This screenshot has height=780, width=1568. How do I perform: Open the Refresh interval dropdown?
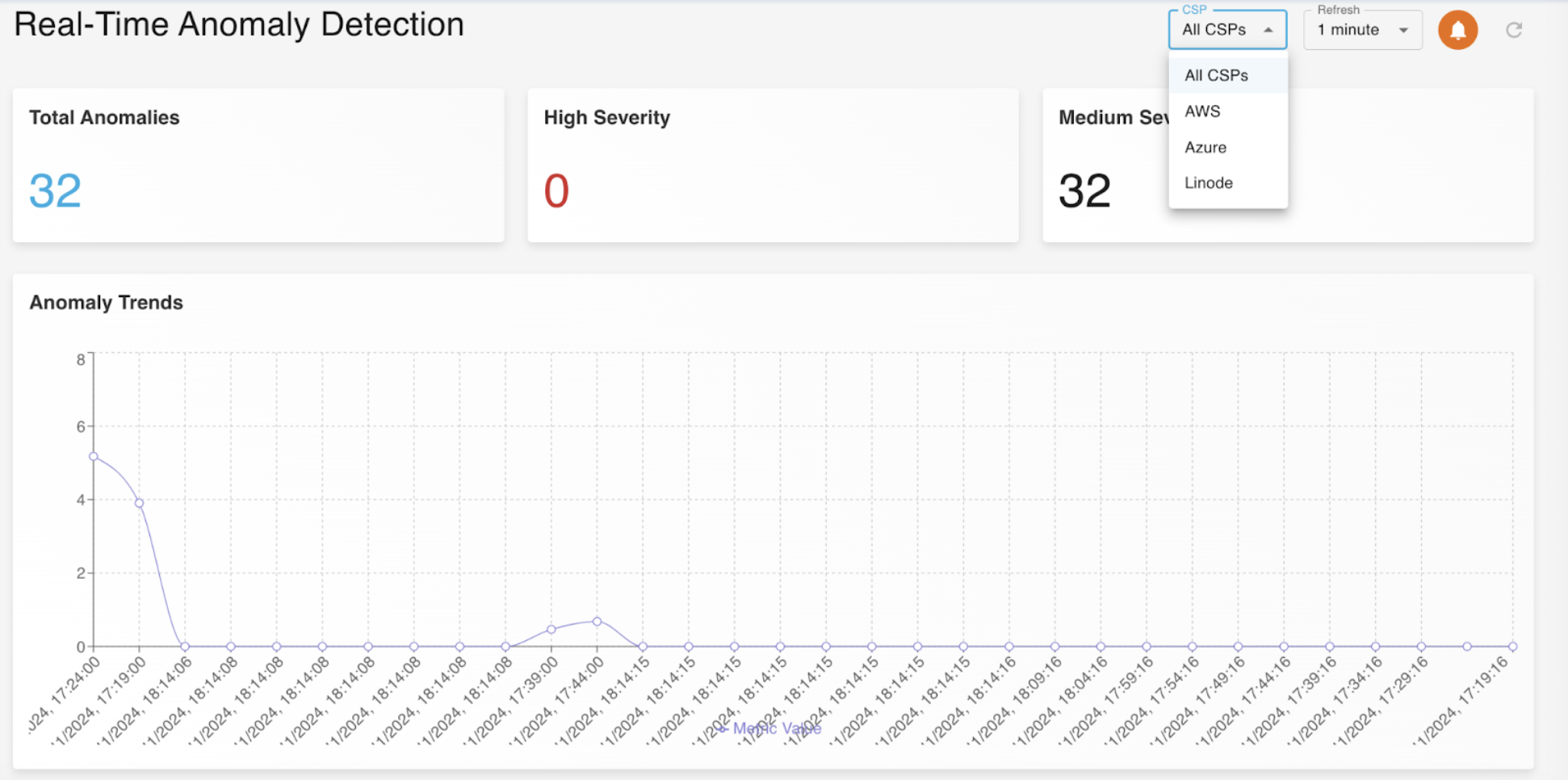point(1362,31)
